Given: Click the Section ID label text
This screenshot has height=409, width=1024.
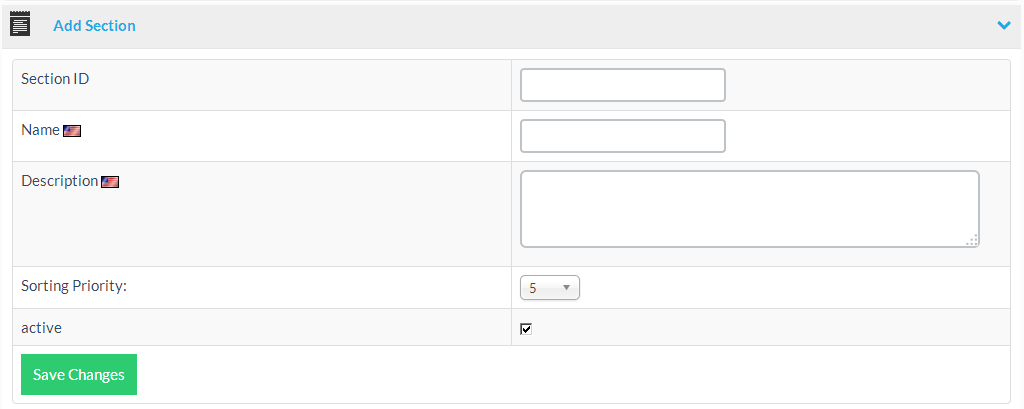Looking at the screenshot, I should (55, 78).
